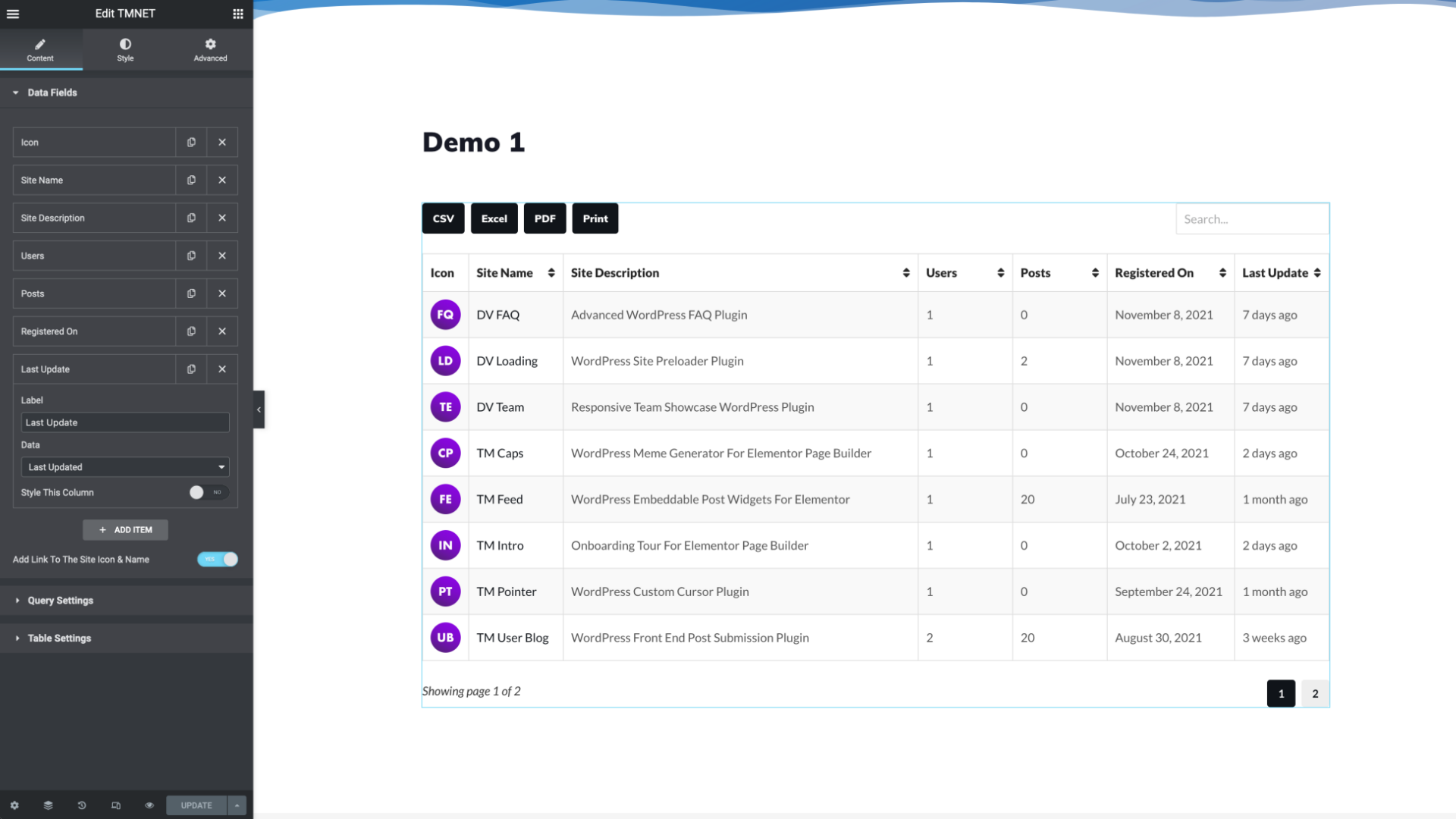Open the arrow next to UPDATE button
This screenshot has height=819, width=1456.
(237, 805)
